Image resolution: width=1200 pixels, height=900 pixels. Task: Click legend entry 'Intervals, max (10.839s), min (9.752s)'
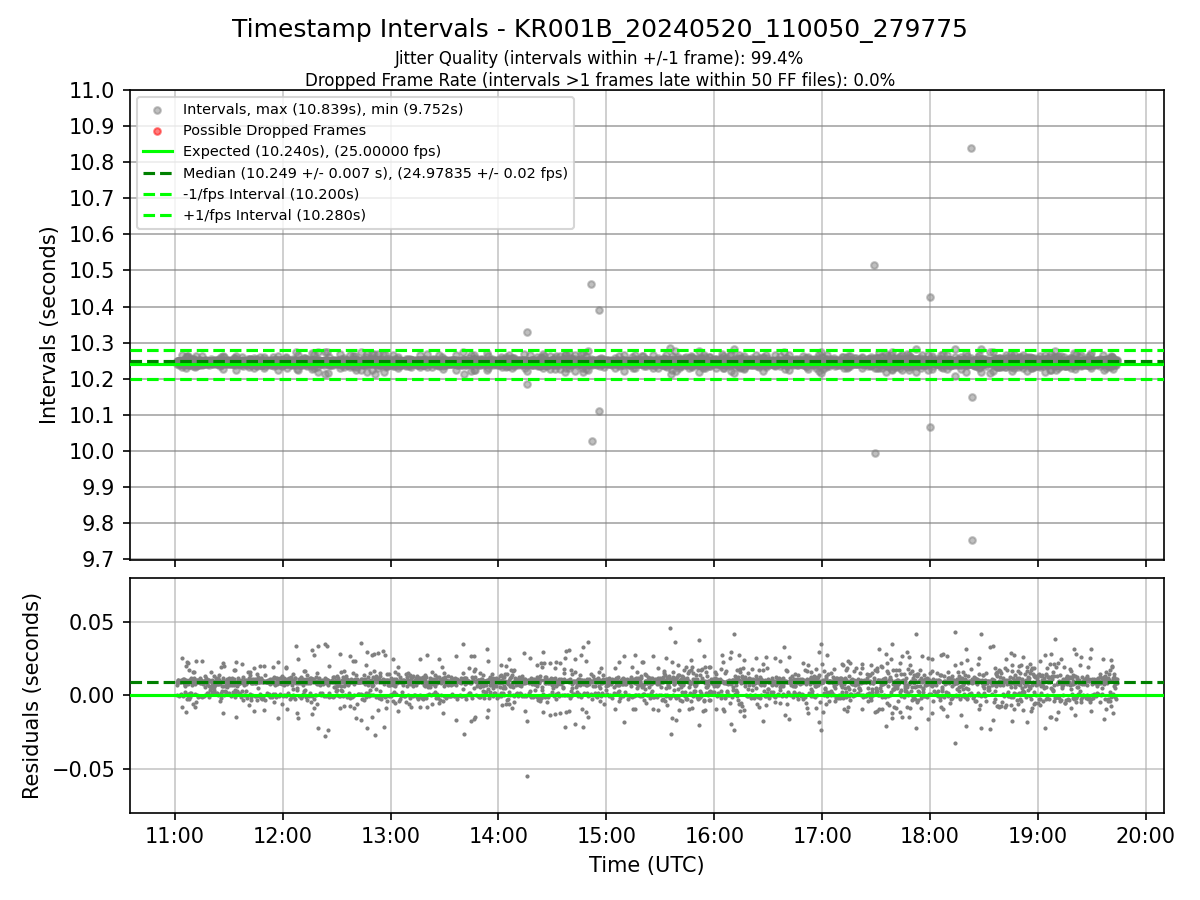[x=323, y=109]
